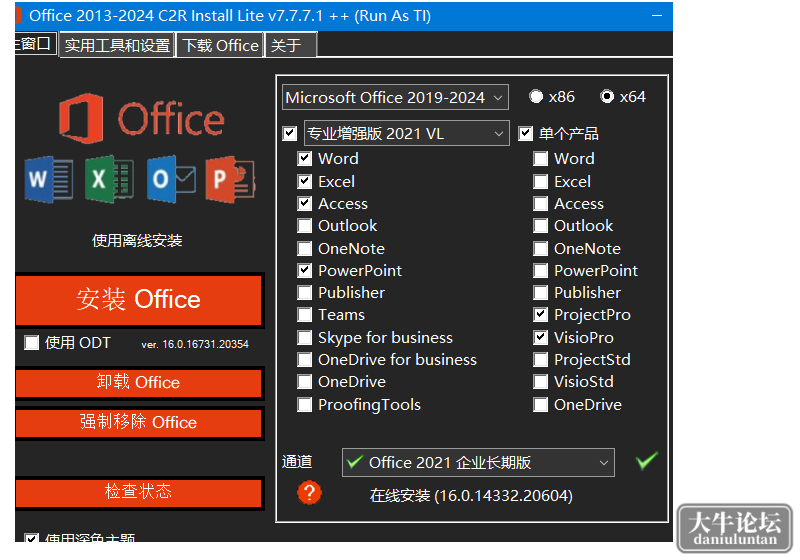Check Outlook under single products
Screen dimensions: 800x560
point(540,226)
